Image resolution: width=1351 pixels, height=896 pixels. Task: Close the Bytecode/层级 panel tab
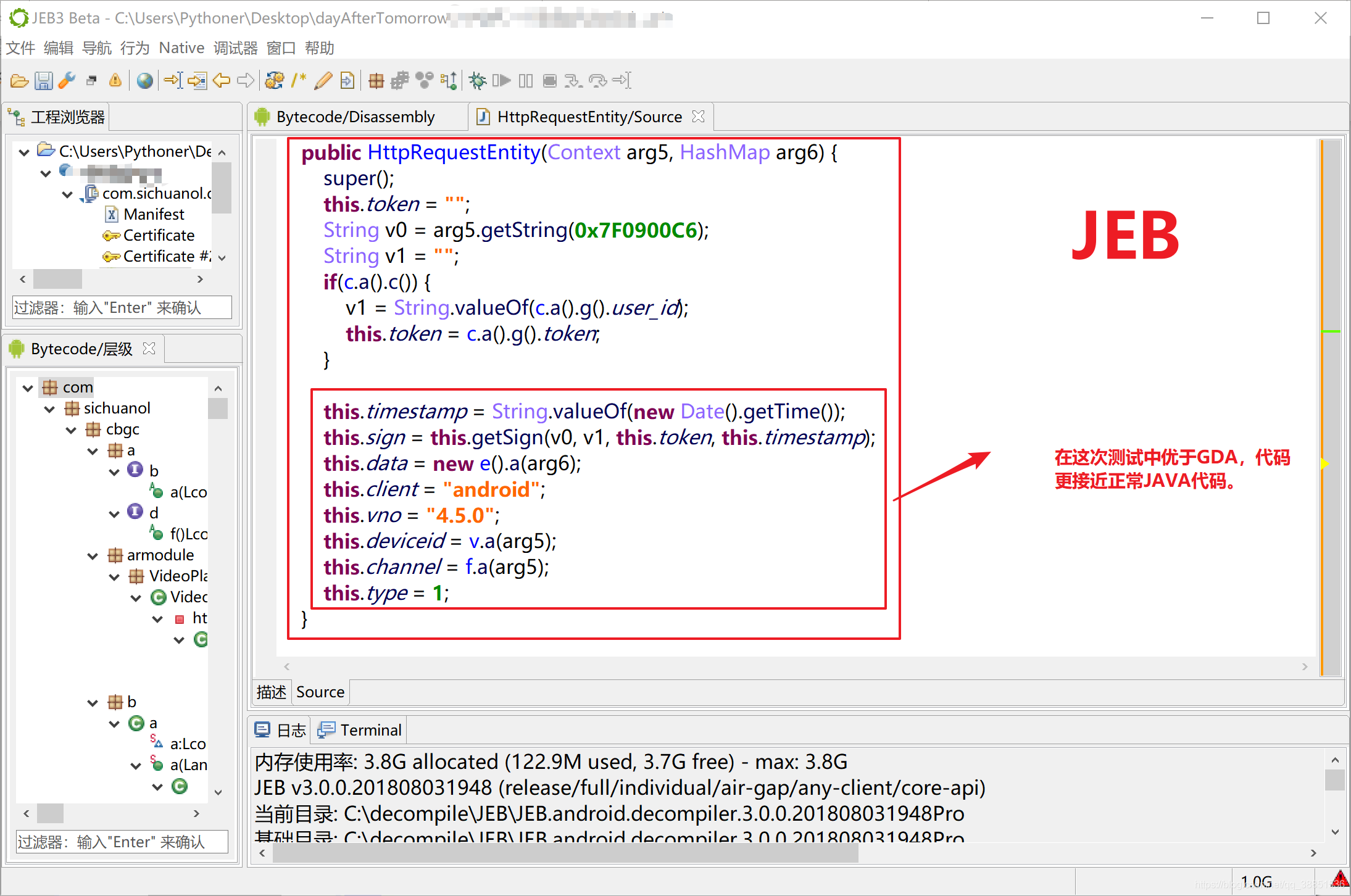[x=149, y=349]
